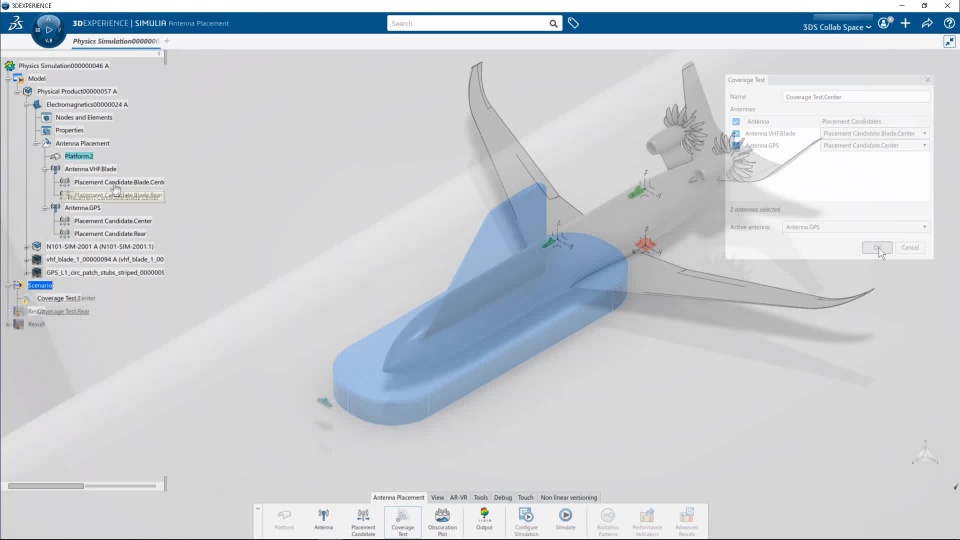This screenshot has height=540, width=960.
Task: Open the Placement Candidate tool
Action: pyautogui.click(x=363, y=522)
